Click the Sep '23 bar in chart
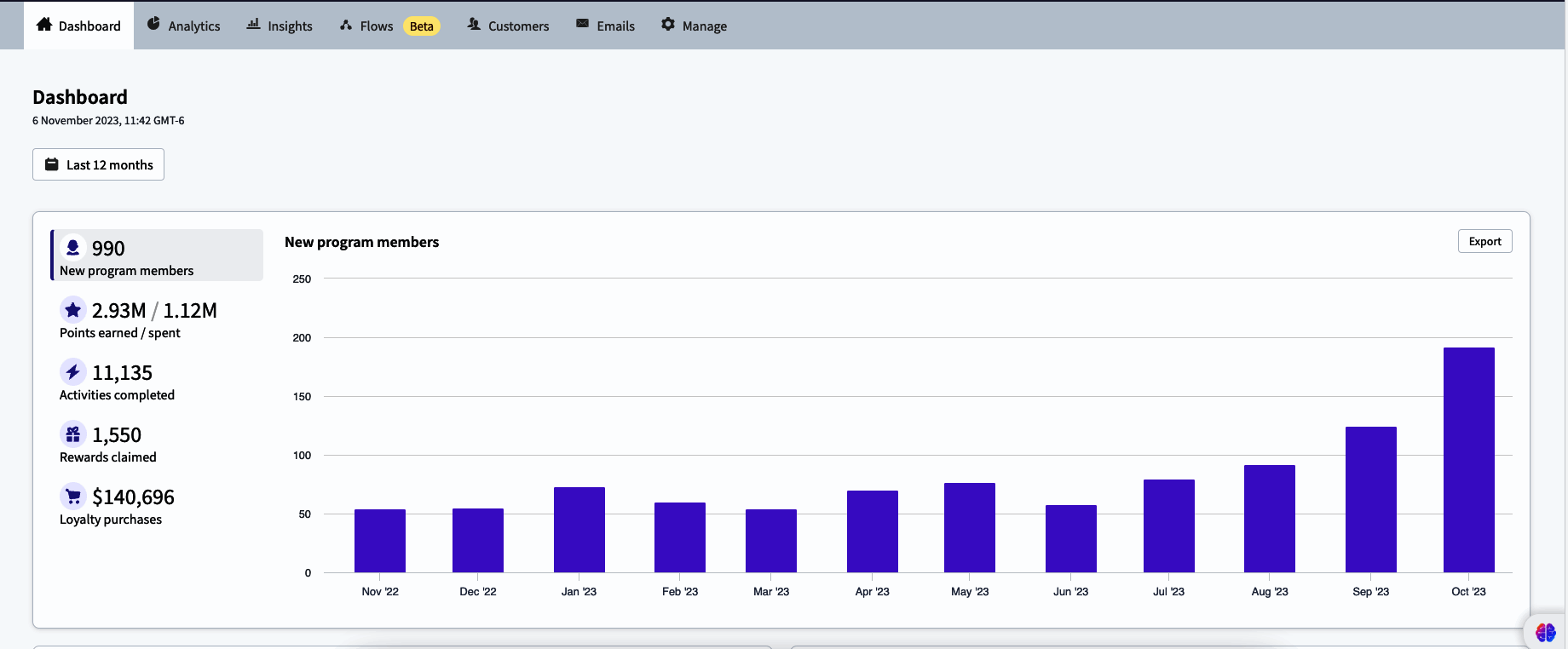Image resolution: width=1568 pixels, height=649 pixels. (x=1370, y=499)
